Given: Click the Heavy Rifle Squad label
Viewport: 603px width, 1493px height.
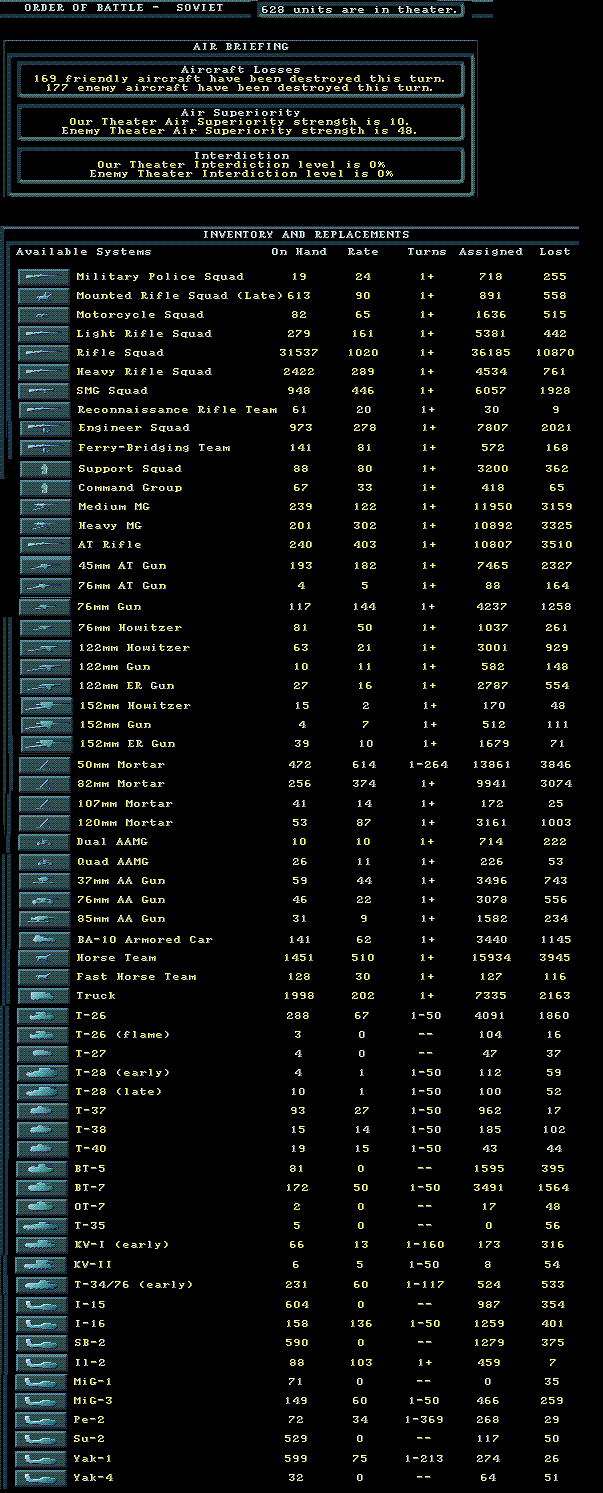Looking at the screenshot, I should pyautogui.click(x=144, y=372).
